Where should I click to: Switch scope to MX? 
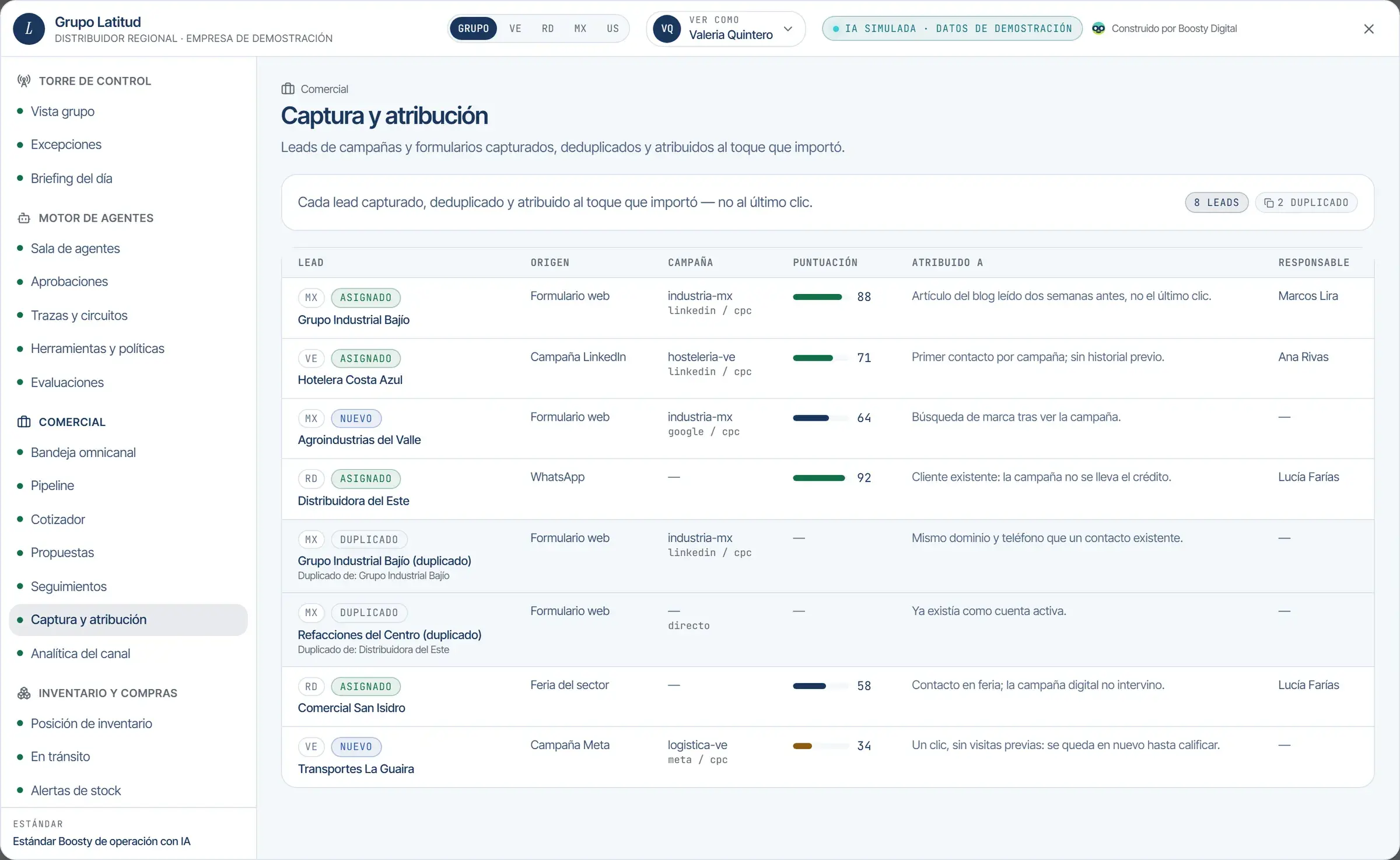point(580,29)
